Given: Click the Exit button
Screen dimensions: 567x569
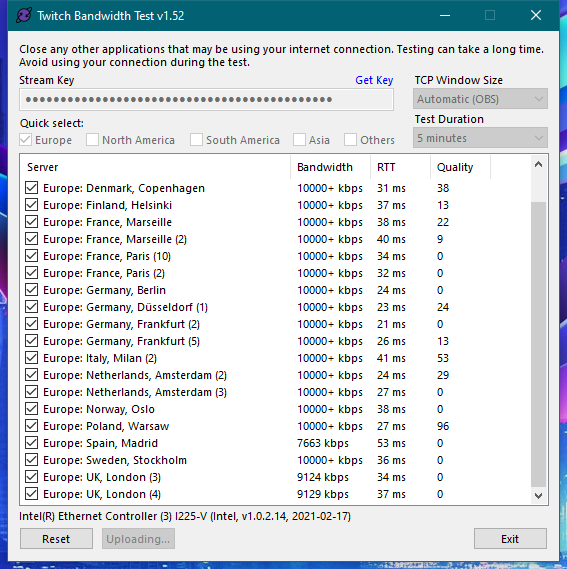Looking at the screenshot, I should pos(510,539).
